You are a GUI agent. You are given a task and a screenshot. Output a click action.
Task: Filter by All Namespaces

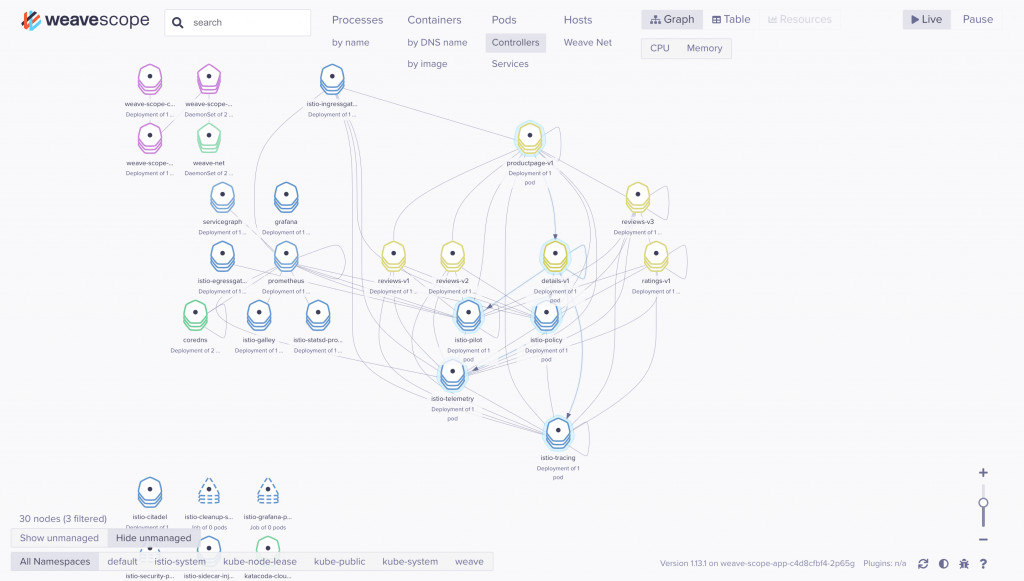(55, 561)
